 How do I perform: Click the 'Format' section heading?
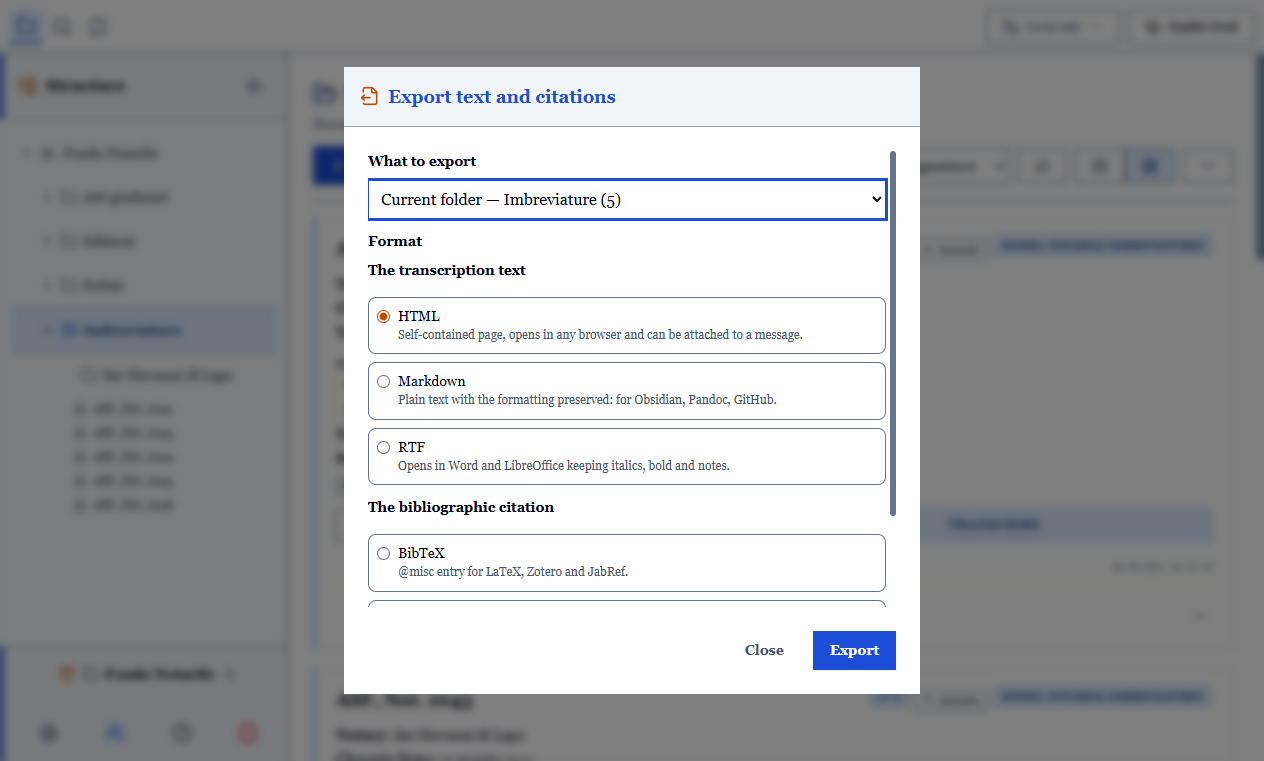tap(395, 241)
